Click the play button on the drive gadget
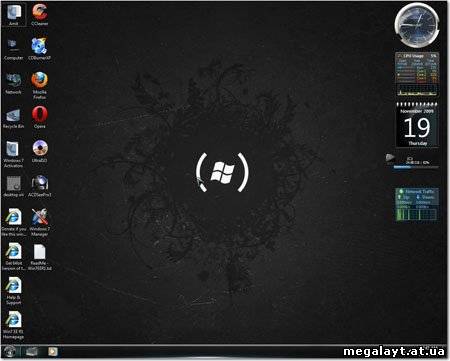The height and width of the screenshot is (361, 450). [x=390, y=158]
